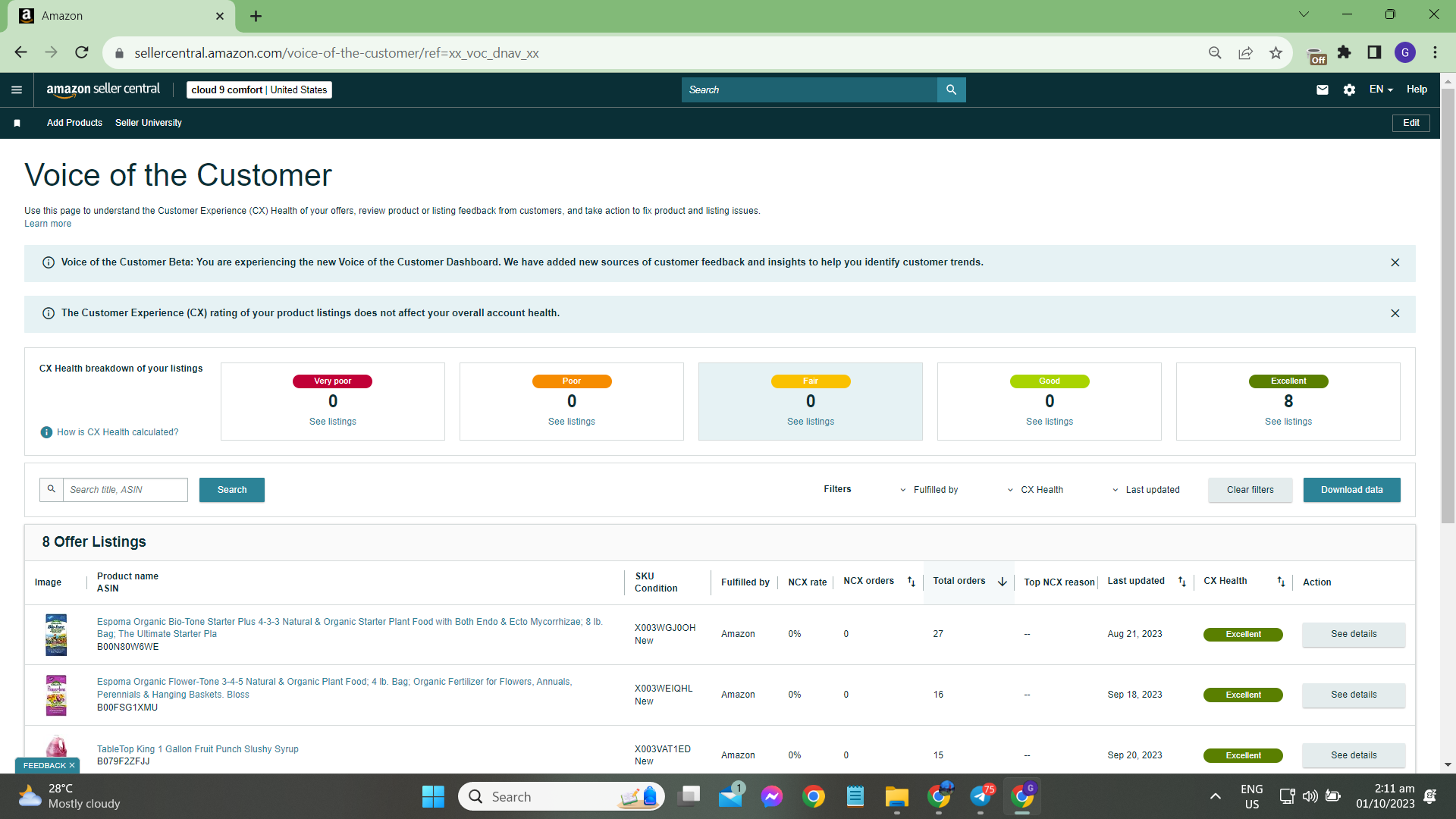1456x819 pixels.
Task: Clear filters on the listings table
Action: click(1250, 490)
